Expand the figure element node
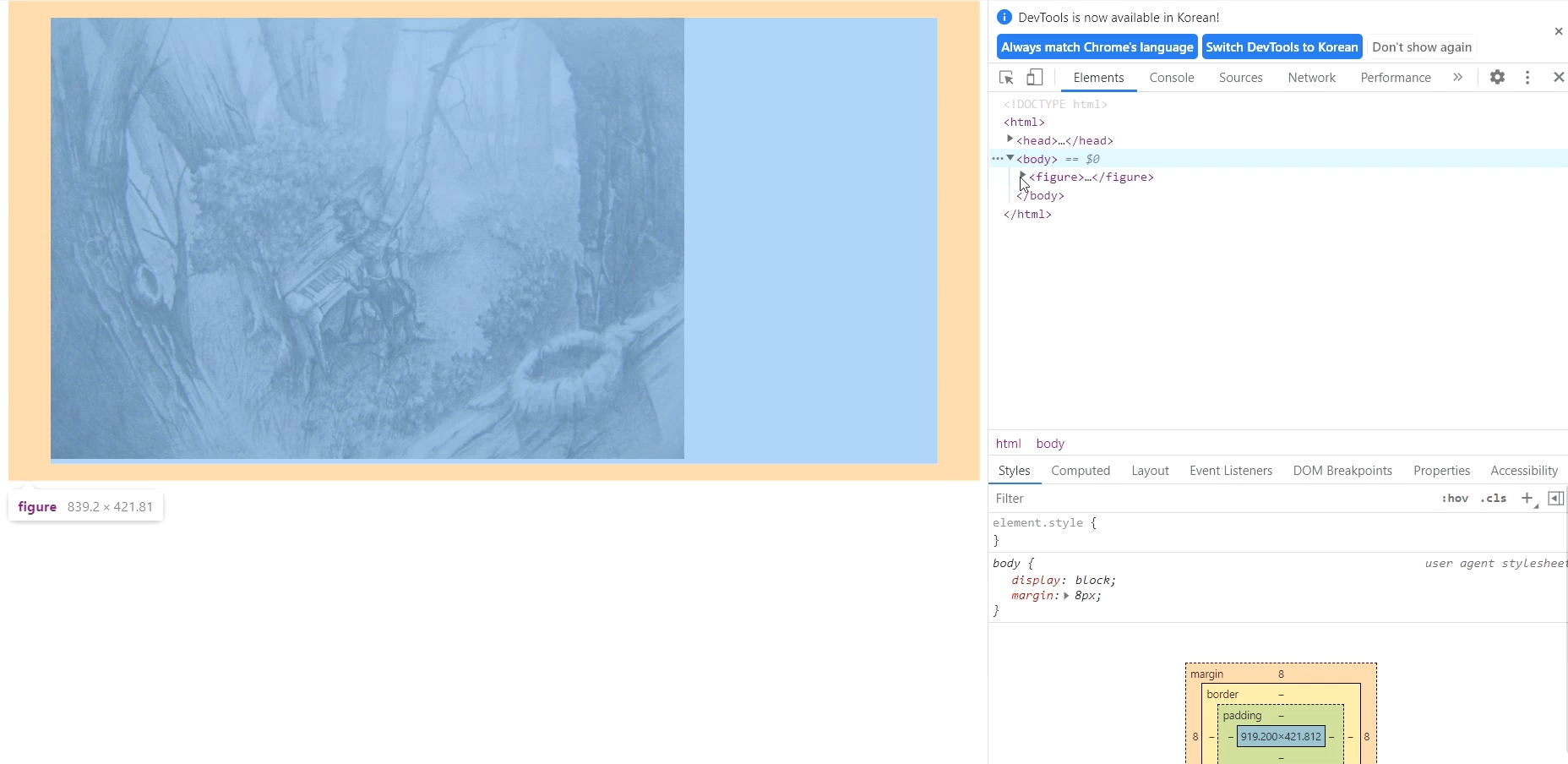The height and width of the screenshot is (764, 1568). tap(1022, 176)
